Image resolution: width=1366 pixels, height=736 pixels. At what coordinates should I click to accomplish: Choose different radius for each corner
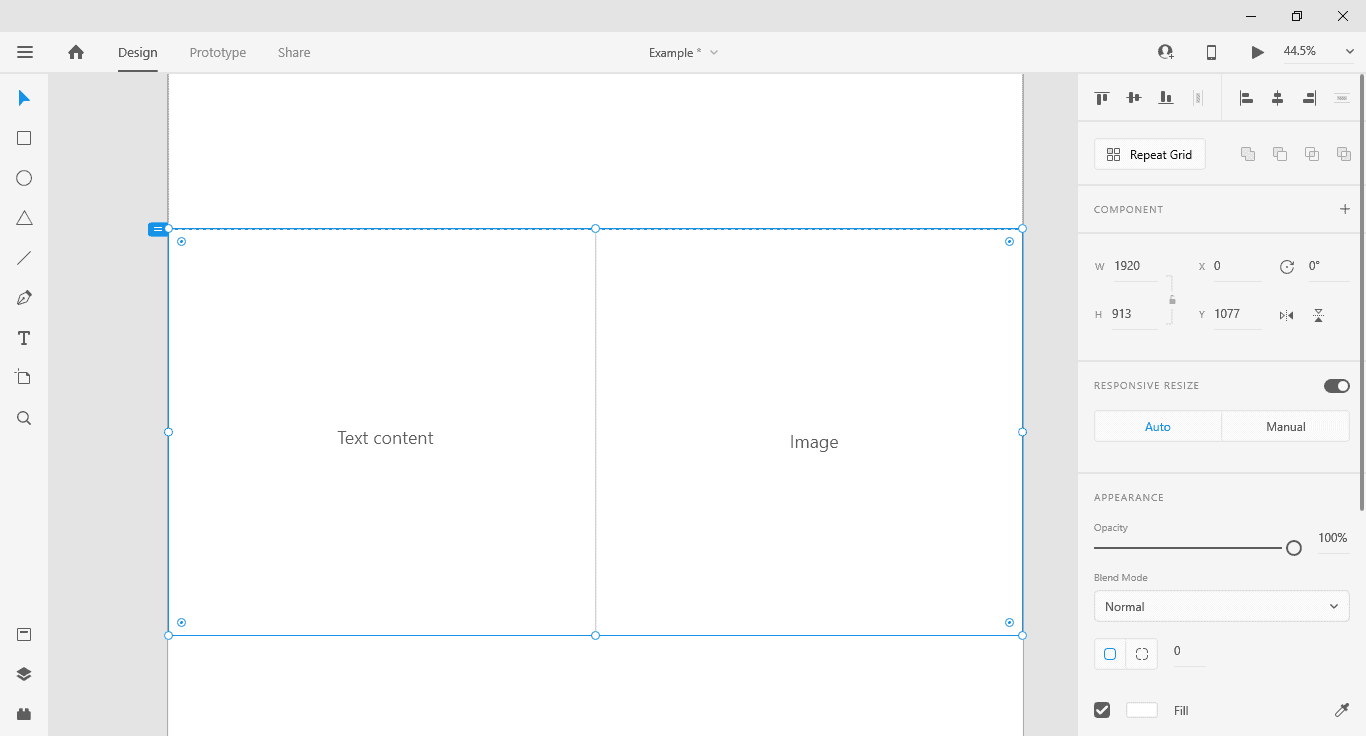pos(1141,654)
